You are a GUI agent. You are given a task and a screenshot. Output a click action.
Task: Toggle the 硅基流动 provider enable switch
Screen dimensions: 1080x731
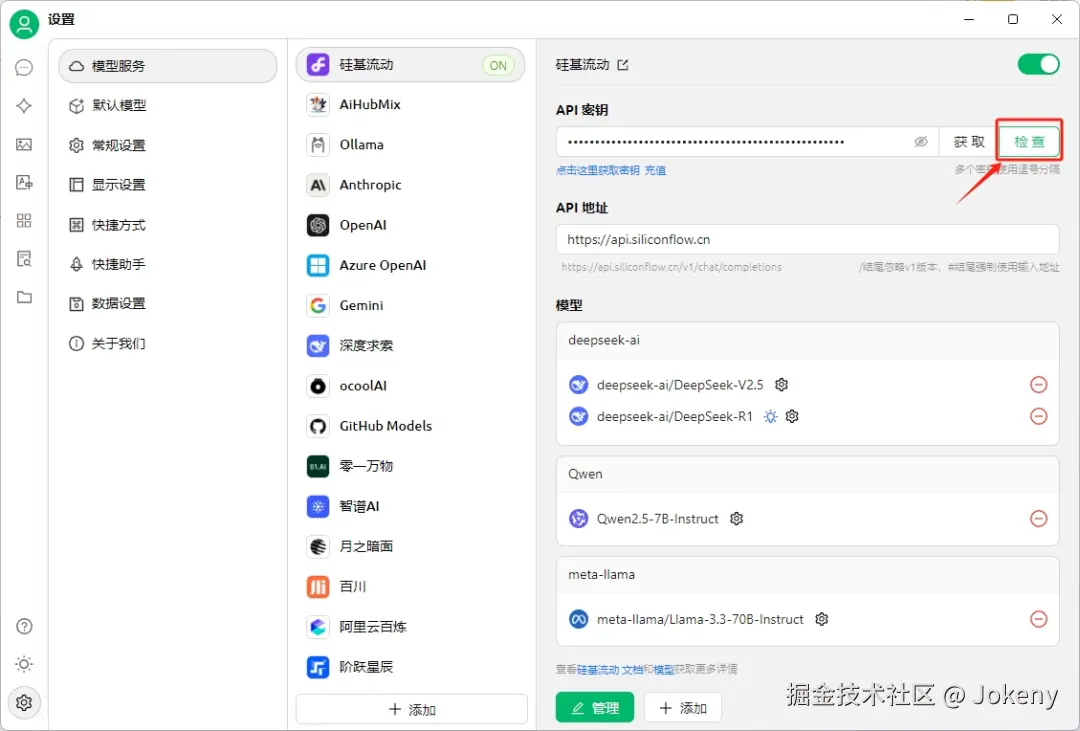coord(1039,64)
